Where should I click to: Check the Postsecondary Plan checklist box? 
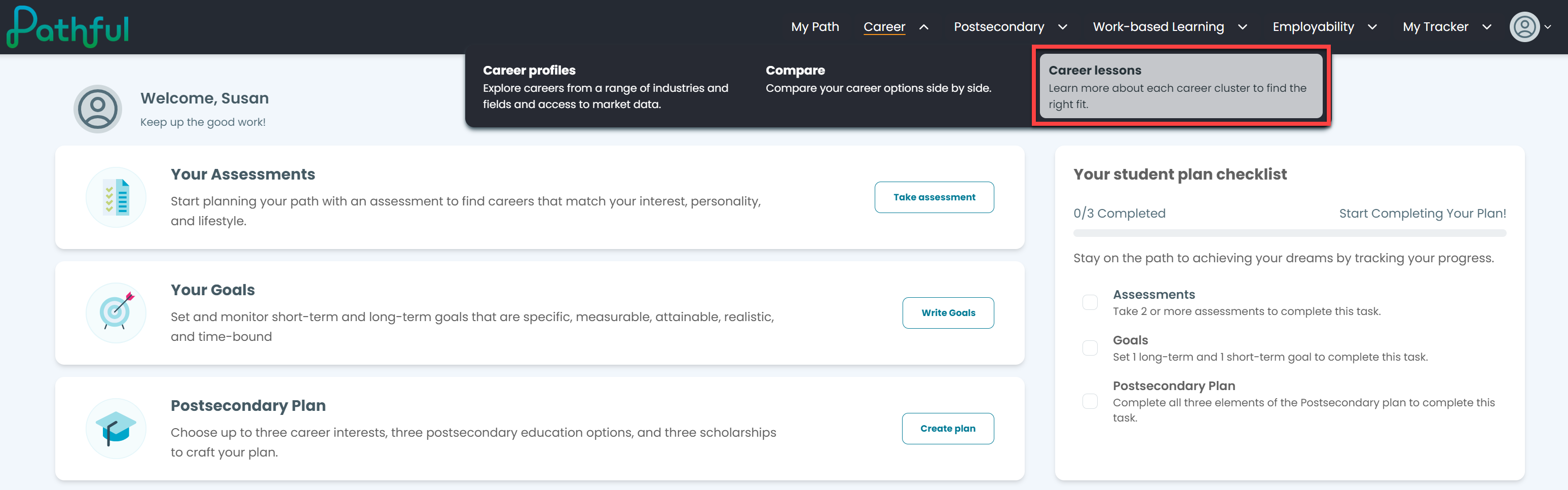click(x=1090, y=401)
